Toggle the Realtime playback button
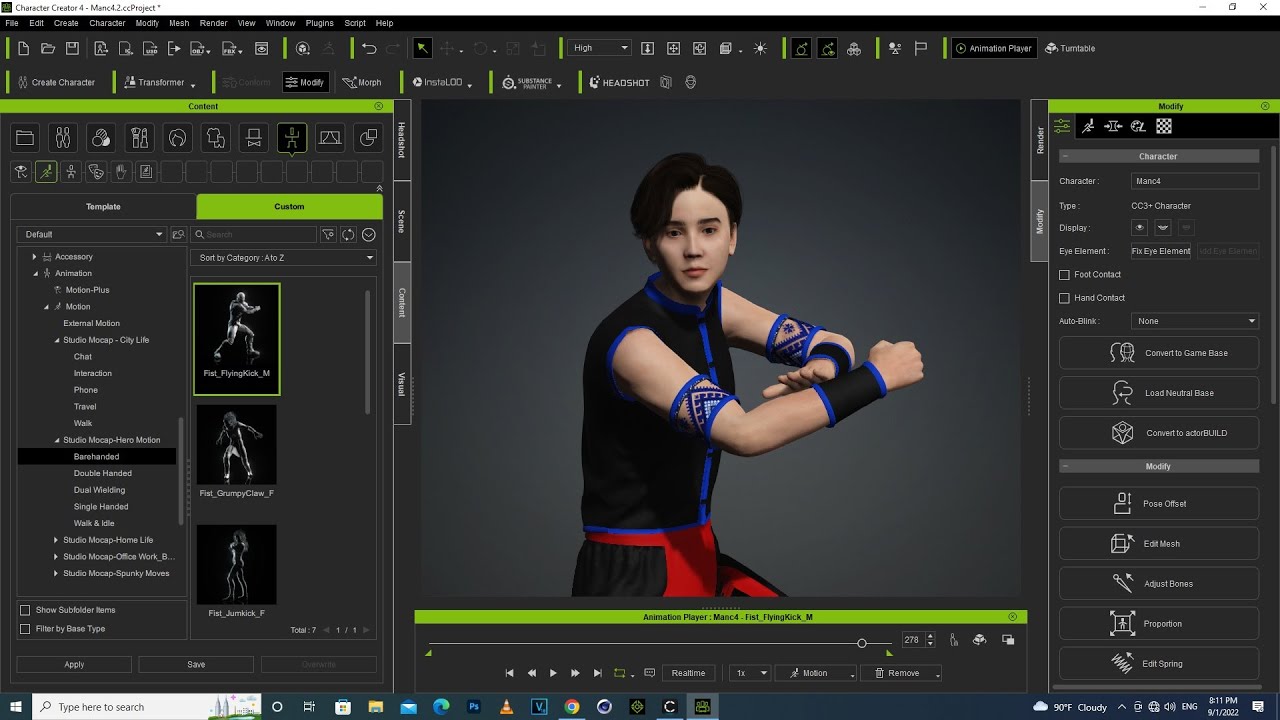Screen dimensions: 1280x720 click(688, 673)
